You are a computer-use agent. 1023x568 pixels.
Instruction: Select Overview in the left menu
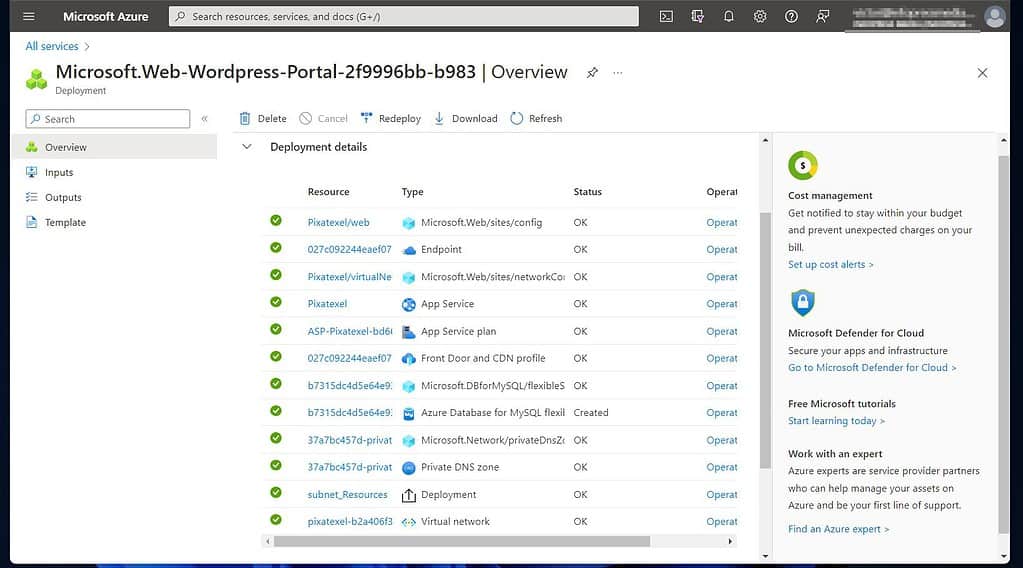click(114, 147)
